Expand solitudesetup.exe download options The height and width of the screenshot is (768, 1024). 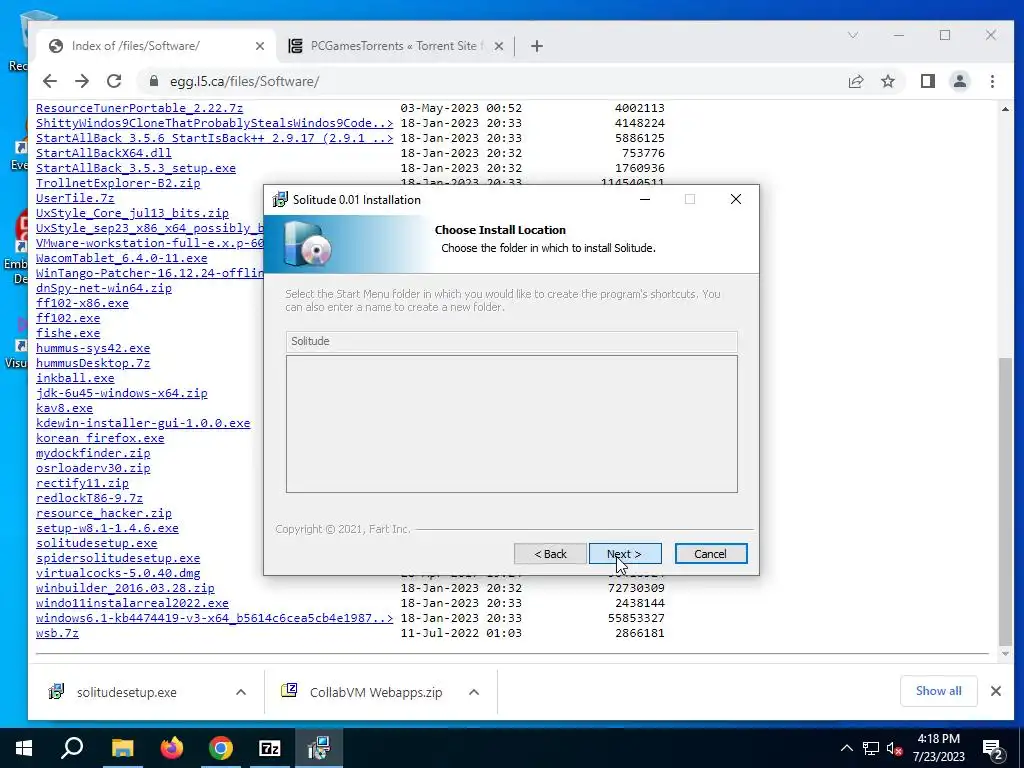click(x=241, y=692)
